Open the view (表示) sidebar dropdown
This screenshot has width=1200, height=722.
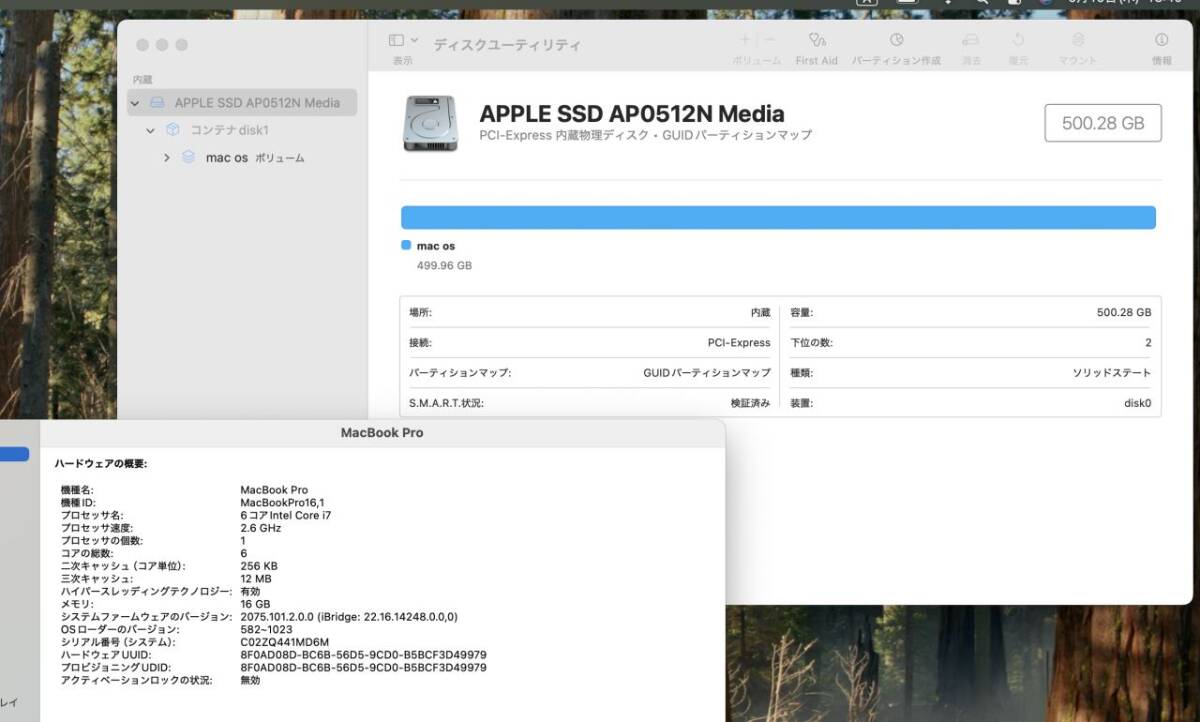(x=403, y=41)
